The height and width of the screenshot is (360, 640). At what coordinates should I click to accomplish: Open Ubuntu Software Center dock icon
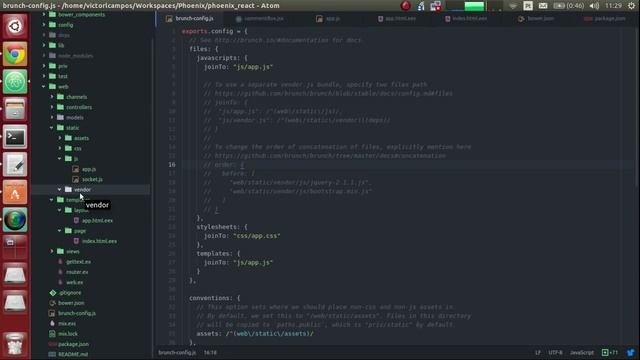(x=15, y=192)
